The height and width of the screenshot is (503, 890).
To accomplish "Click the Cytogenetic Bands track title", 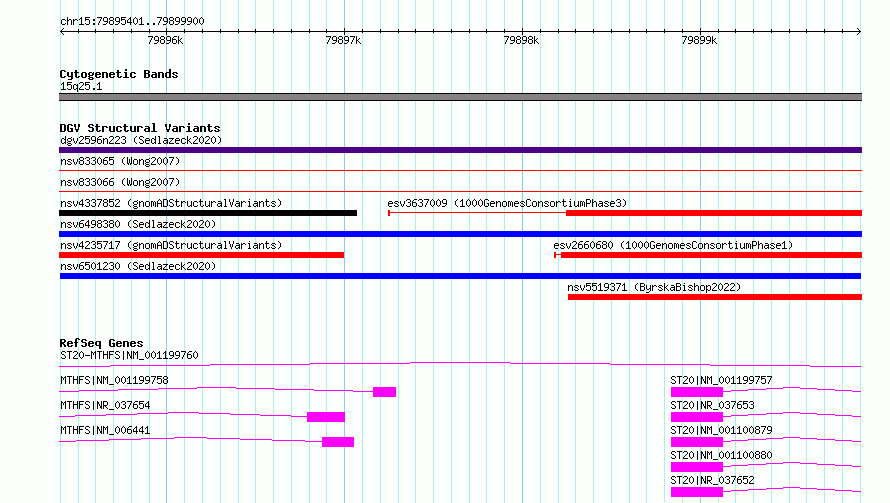I will 119,74.
